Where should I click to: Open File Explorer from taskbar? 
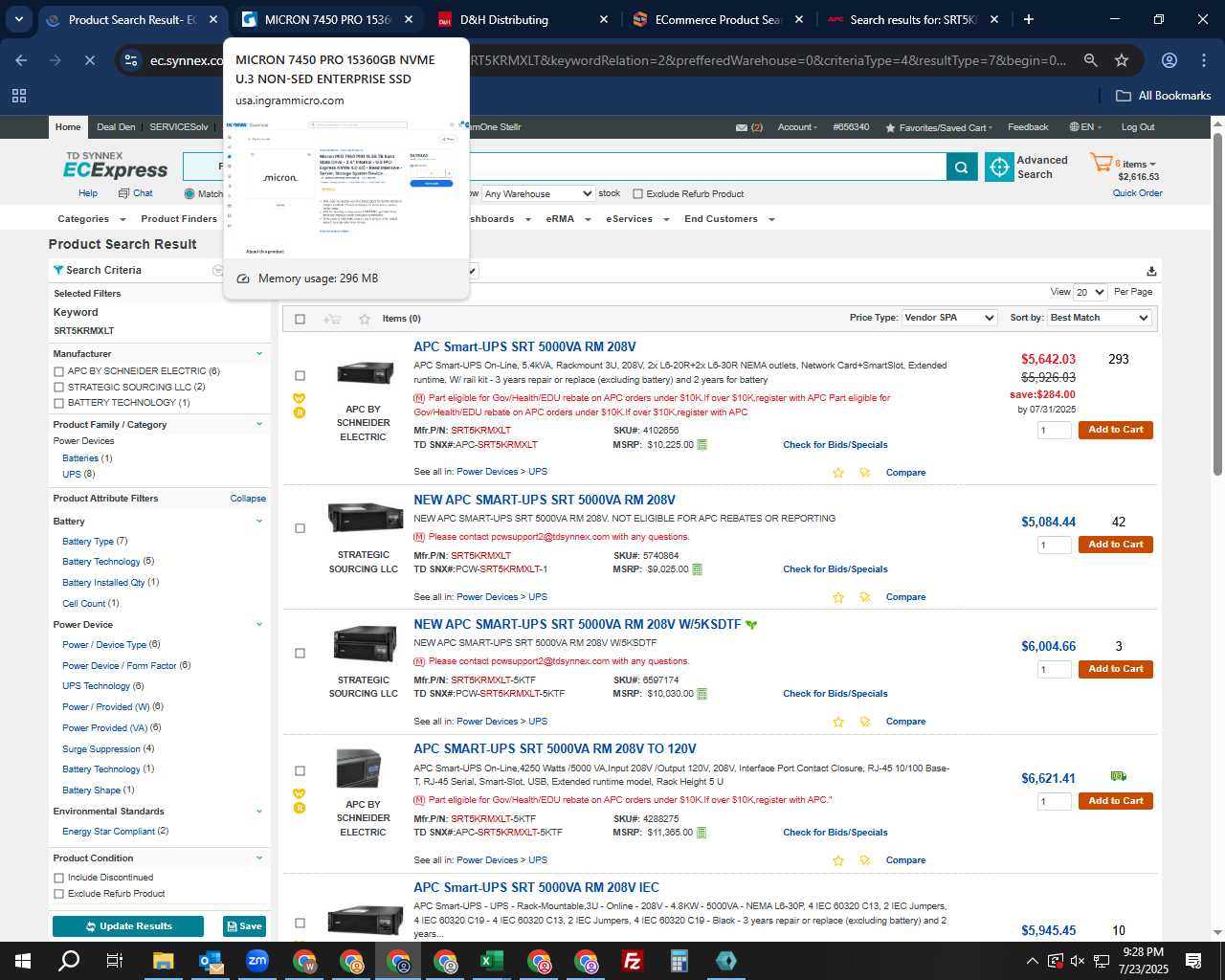(x=164, y=961)
